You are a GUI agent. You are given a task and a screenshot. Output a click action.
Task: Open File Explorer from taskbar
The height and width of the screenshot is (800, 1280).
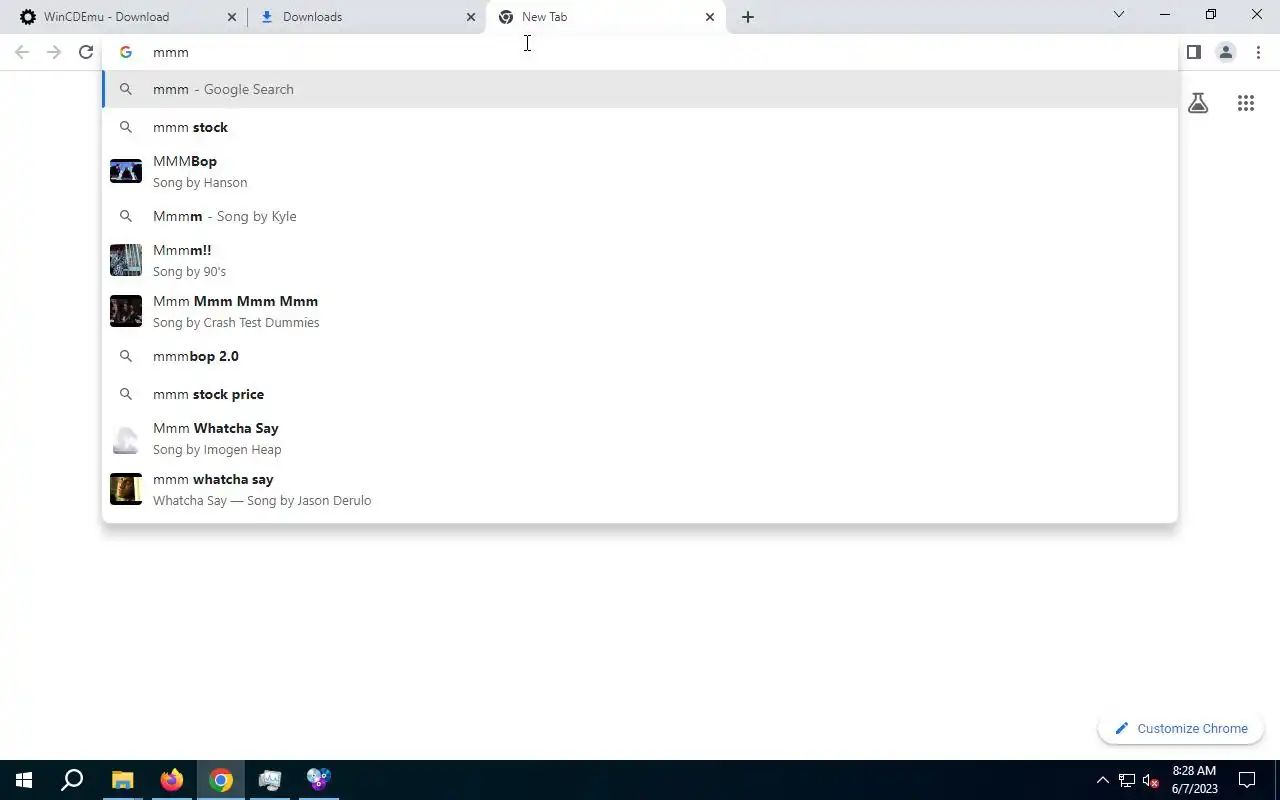click(x=122, y=780)
